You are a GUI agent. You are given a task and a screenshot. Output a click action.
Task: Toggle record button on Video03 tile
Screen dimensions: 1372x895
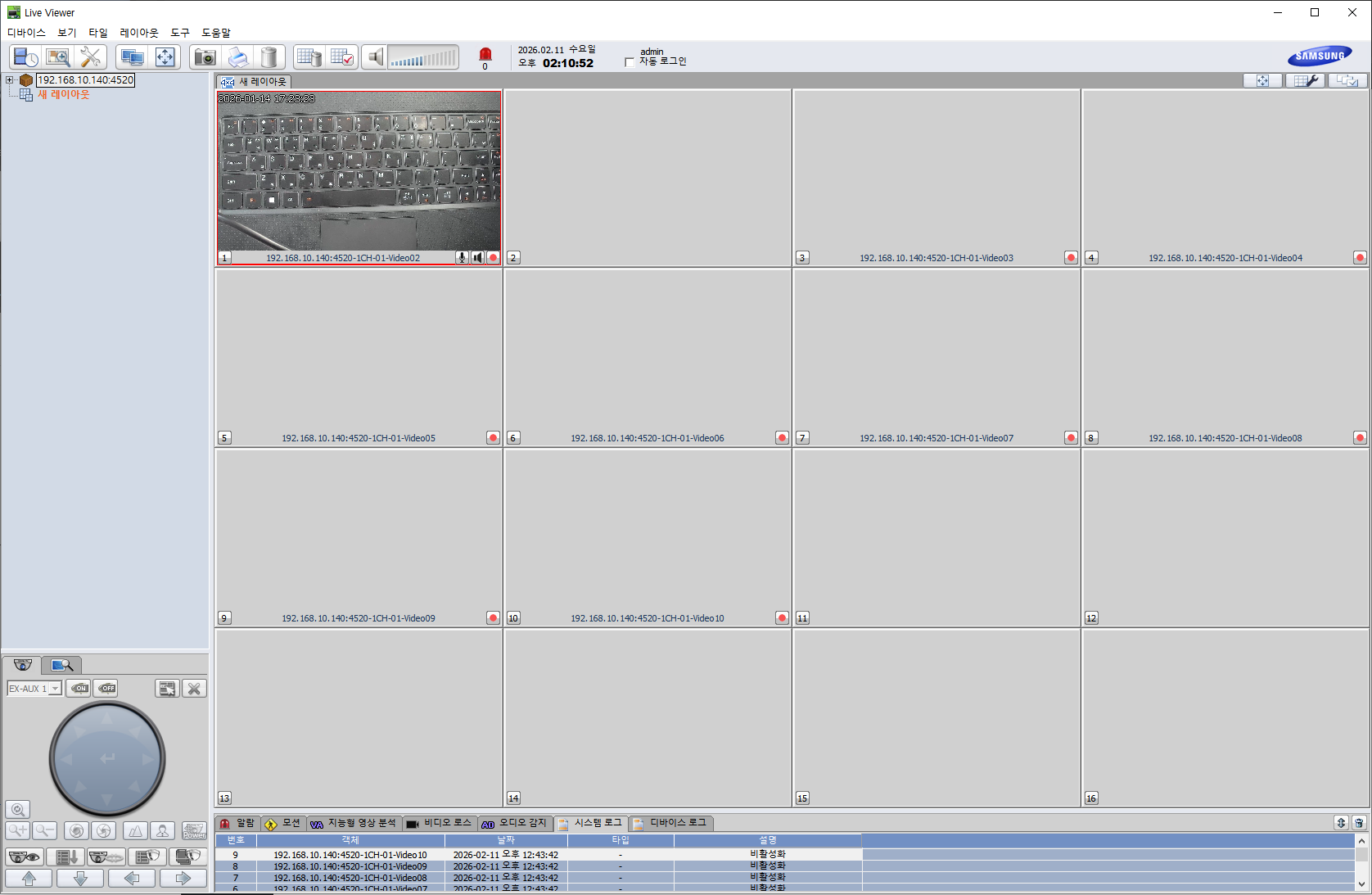tap(1071, 258)
